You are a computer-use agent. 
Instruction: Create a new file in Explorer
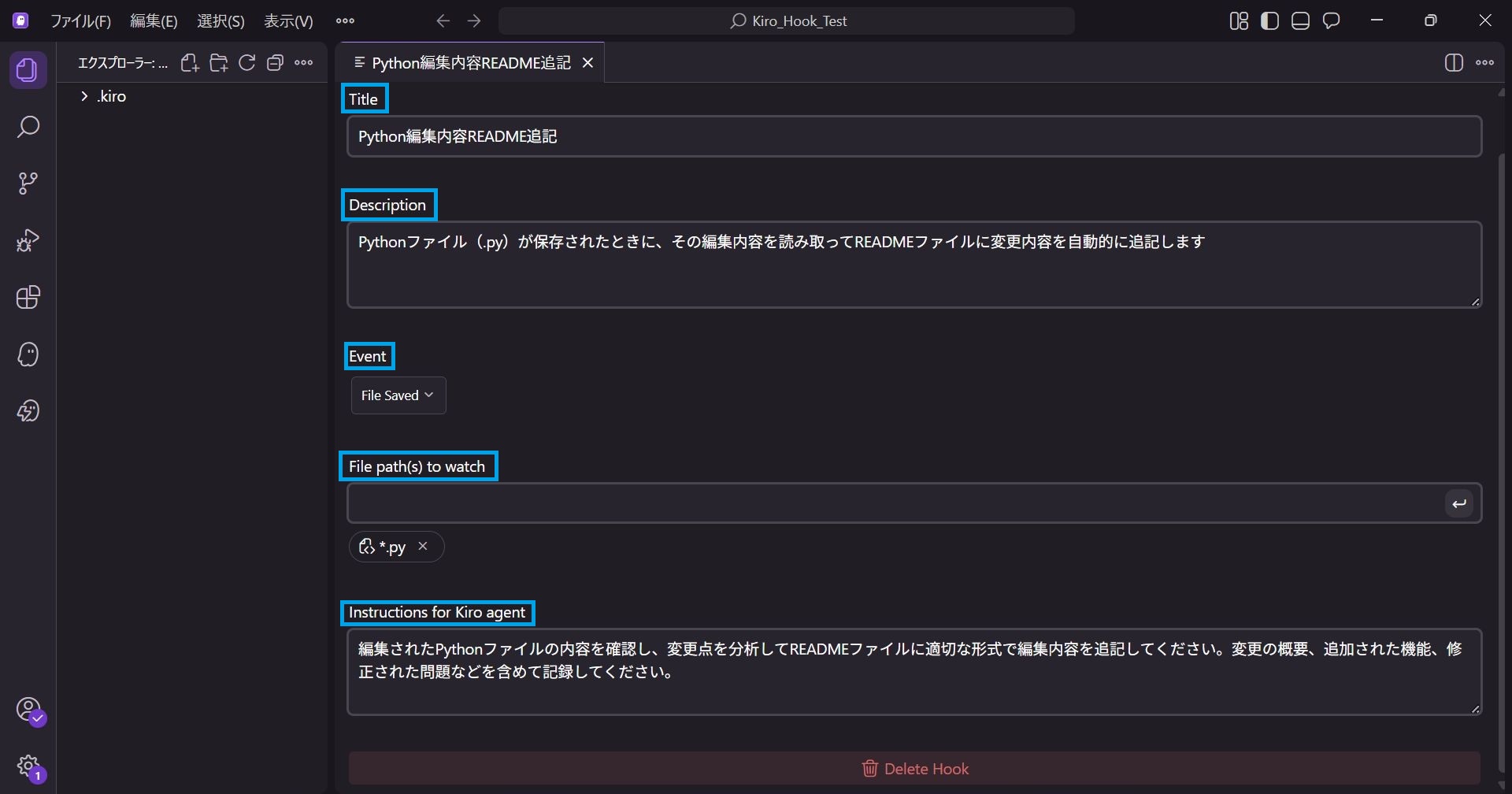[x=189, y=62]
